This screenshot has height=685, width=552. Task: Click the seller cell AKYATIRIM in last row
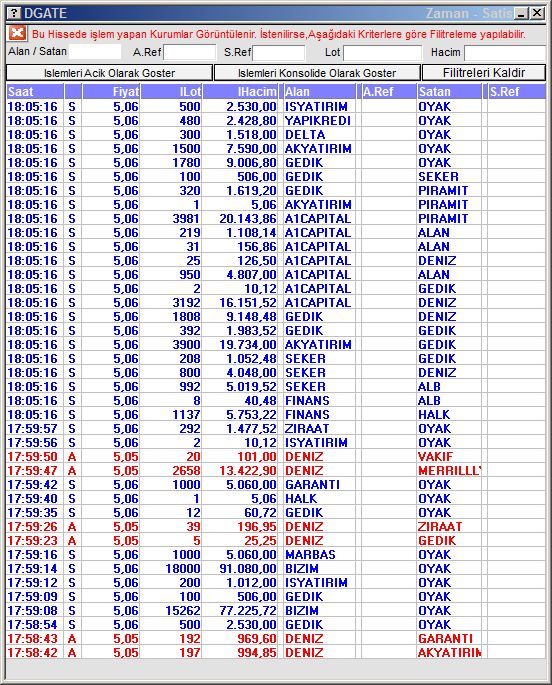[449, 652]
